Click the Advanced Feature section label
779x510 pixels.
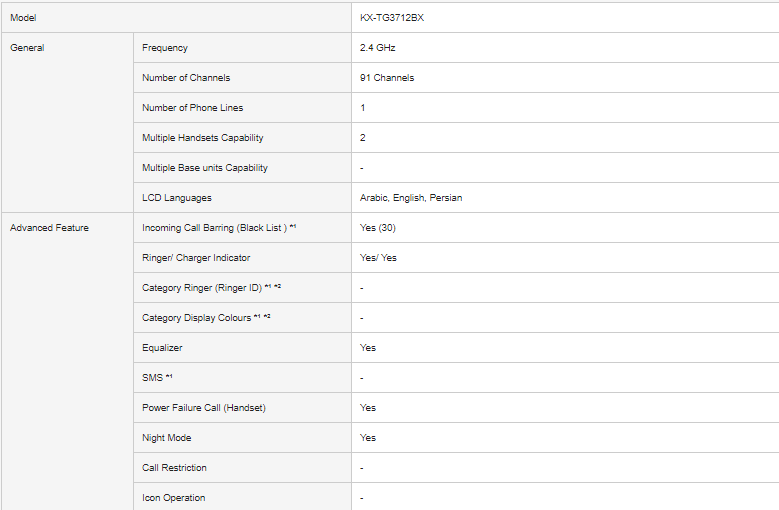[49, 228]
